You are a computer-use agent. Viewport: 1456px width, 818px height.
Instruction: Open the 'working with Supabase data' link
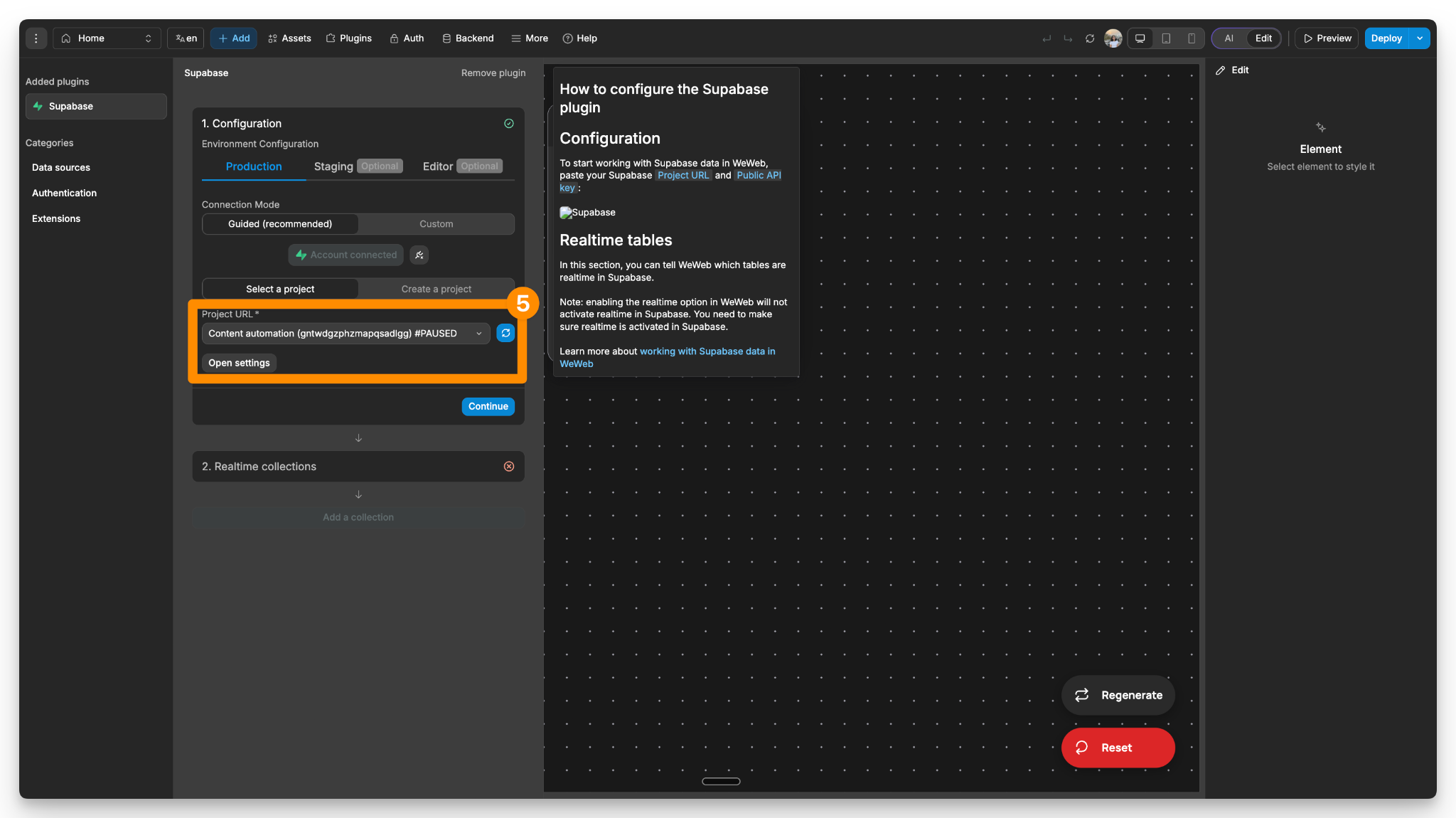click(707, 351)
